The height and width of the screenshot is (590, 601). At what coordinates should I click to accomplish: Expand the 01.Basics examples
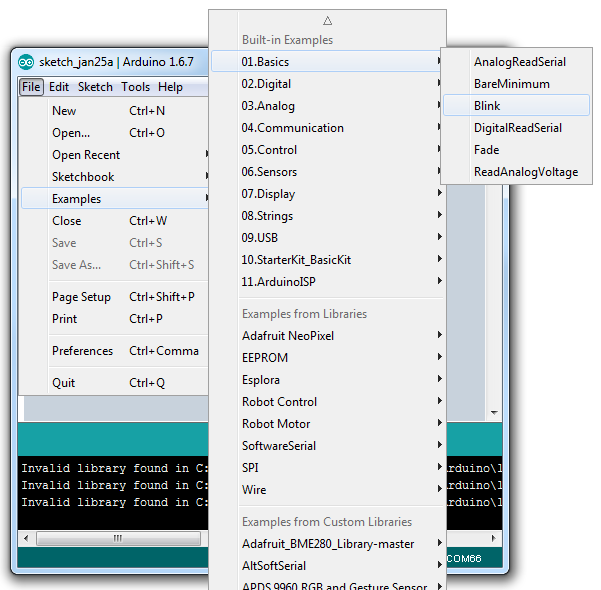pos(327,61)
